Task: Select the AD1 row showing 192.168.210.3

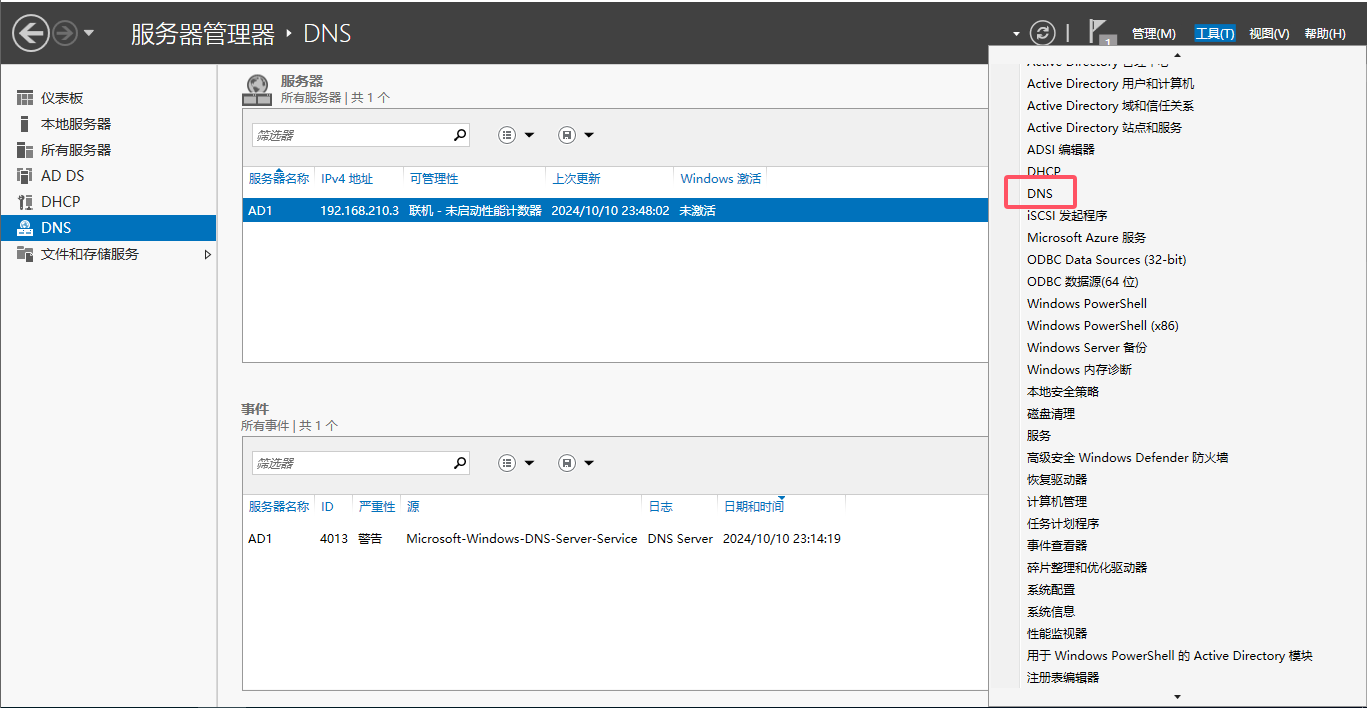Action: (615, 211)
